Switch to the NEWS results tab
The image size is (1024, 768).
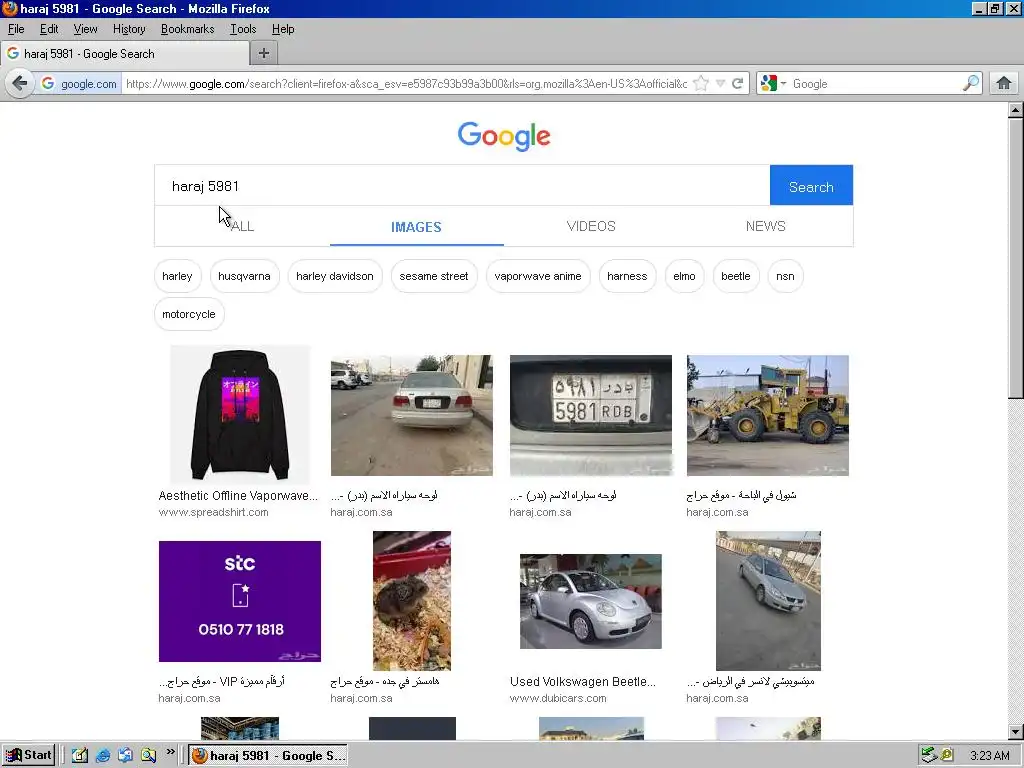point(765,226)
